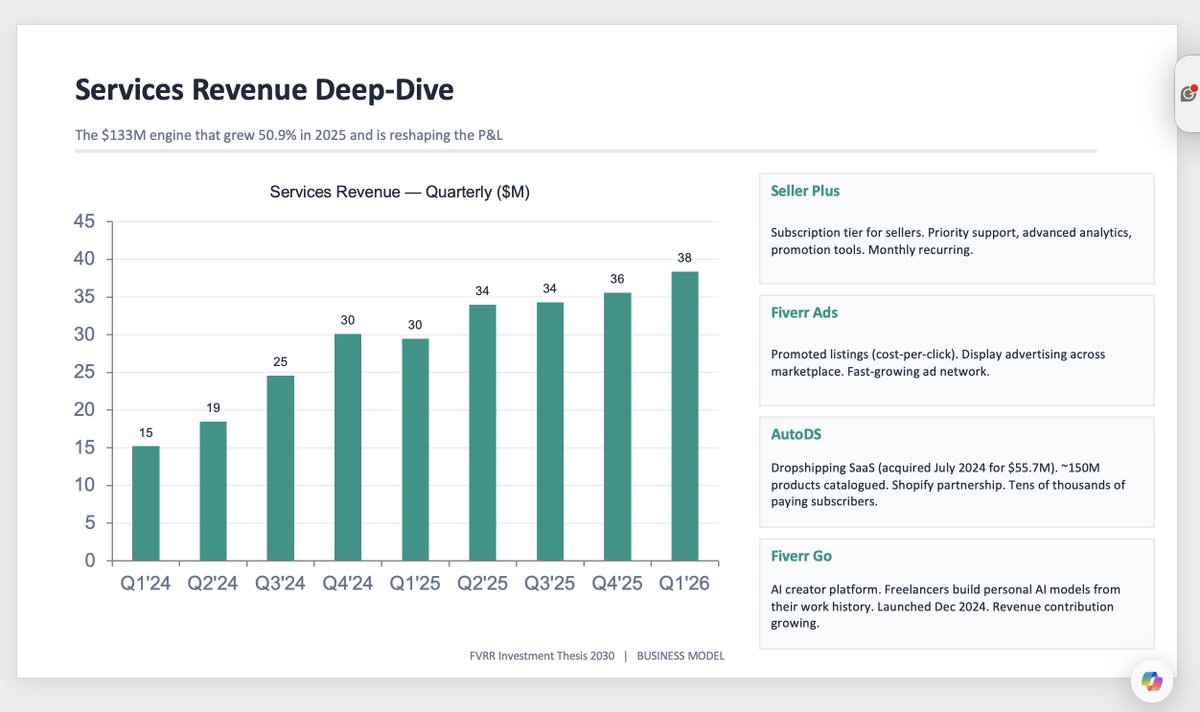Viewport: 1200px width, 712px height.
Task: Click data label 30 above Q1'25 bar
Action: coord(415,325)
